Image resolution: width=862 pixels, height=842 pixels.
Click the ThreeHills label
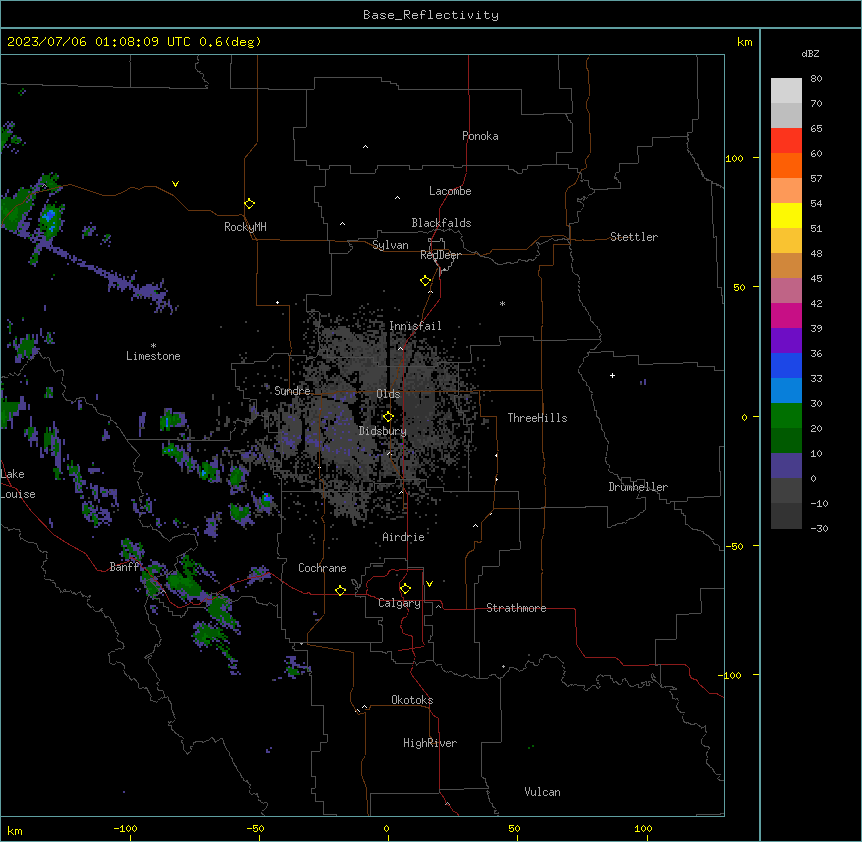538,418
